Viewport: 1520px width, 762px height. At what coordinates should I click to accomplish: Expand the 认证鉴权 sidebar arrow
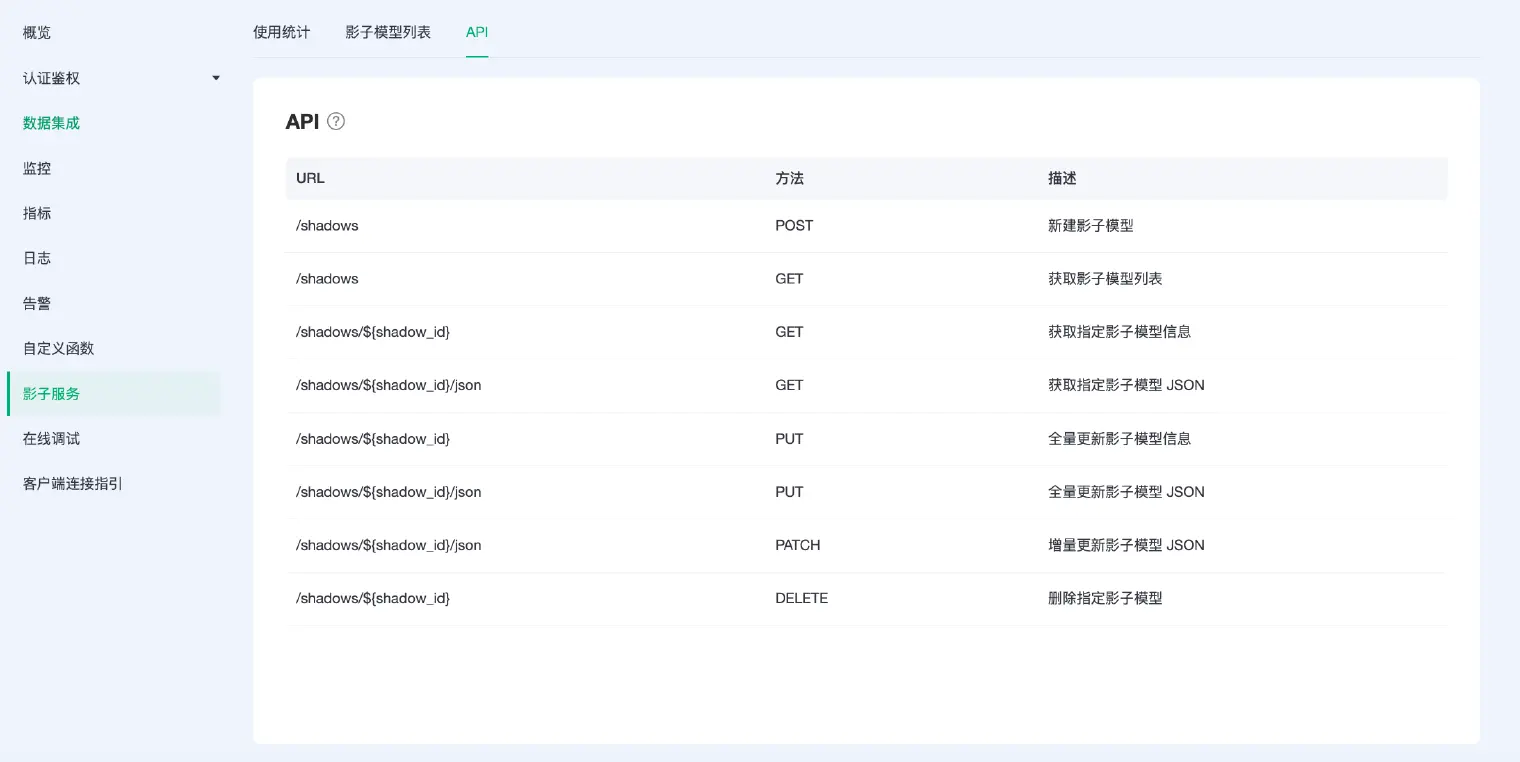216,78
